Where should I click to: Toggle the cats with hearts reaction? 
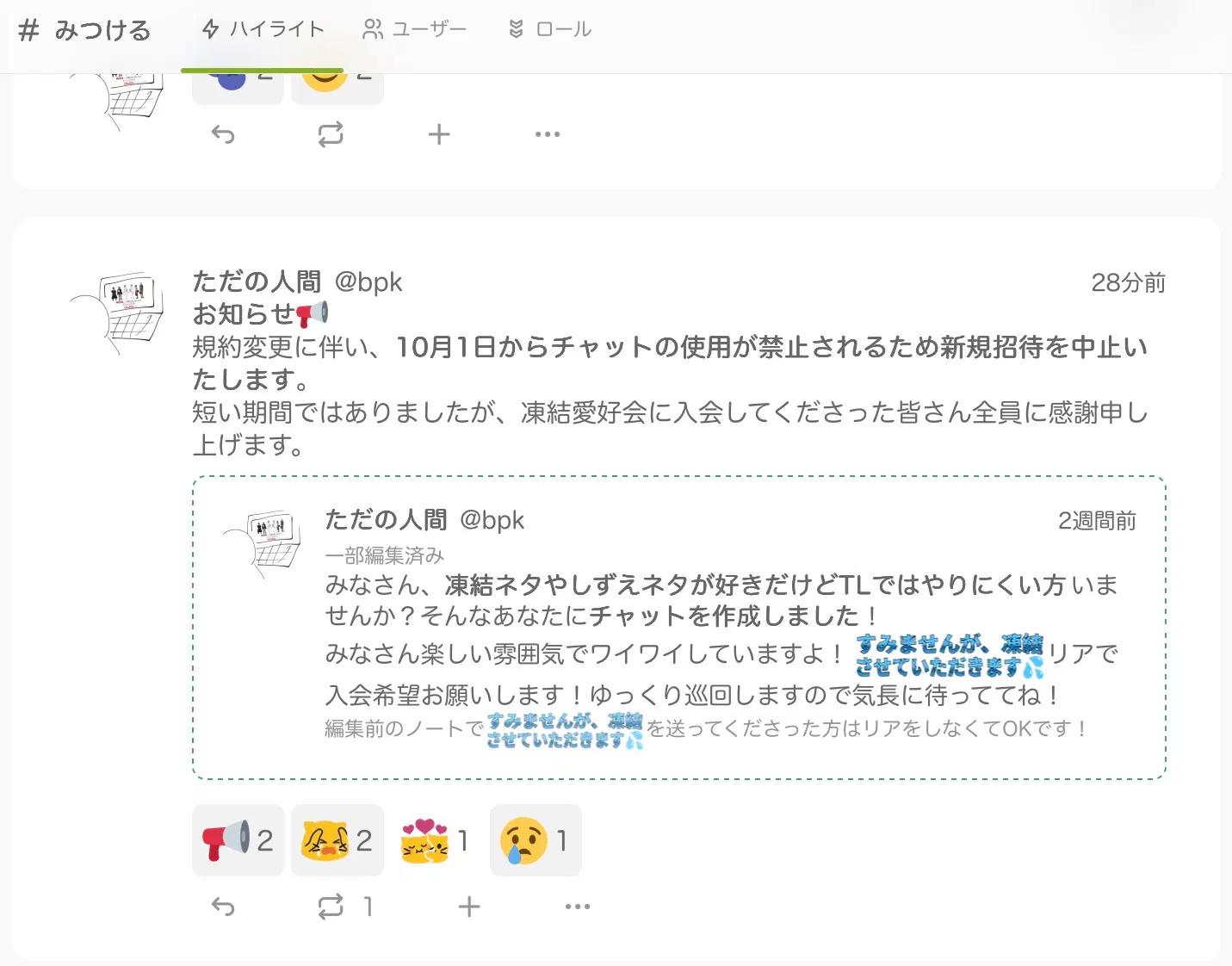click(x=436, y=840)
